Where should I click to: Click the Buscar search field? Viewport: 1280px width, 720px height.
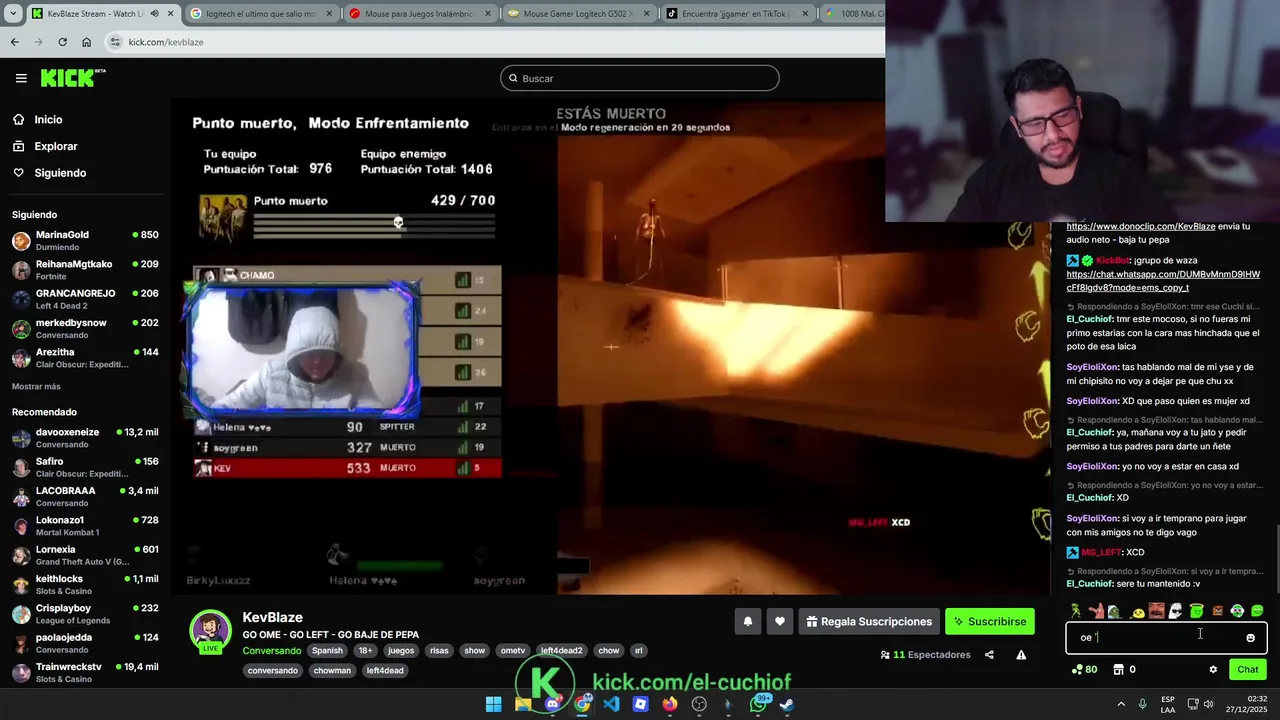[x=640, y=78]
